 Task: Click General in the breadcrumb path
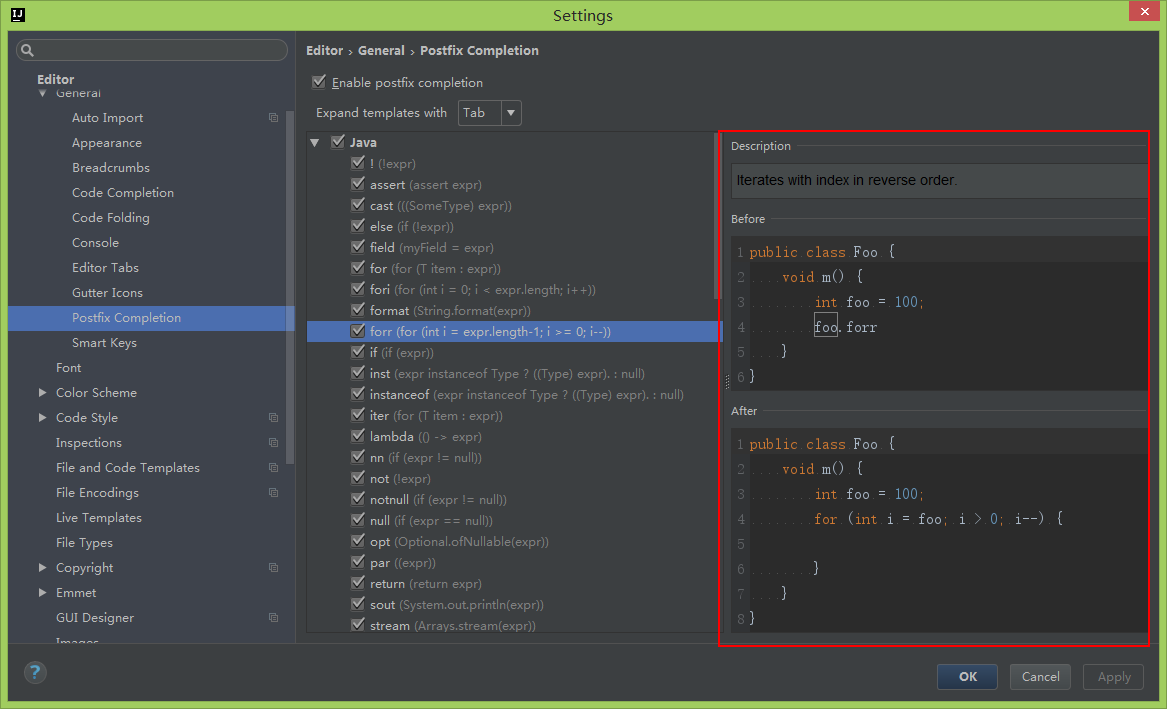381,51
